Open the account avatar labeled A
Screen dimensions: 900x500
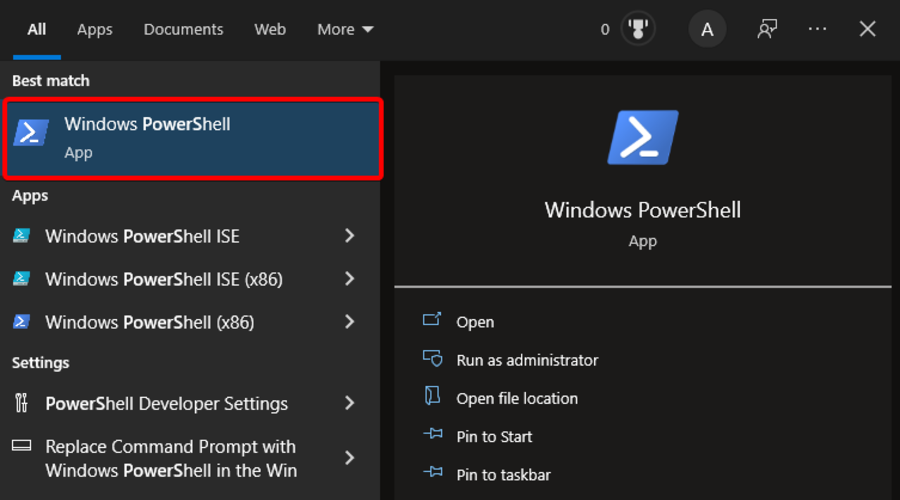pos(707,29)
